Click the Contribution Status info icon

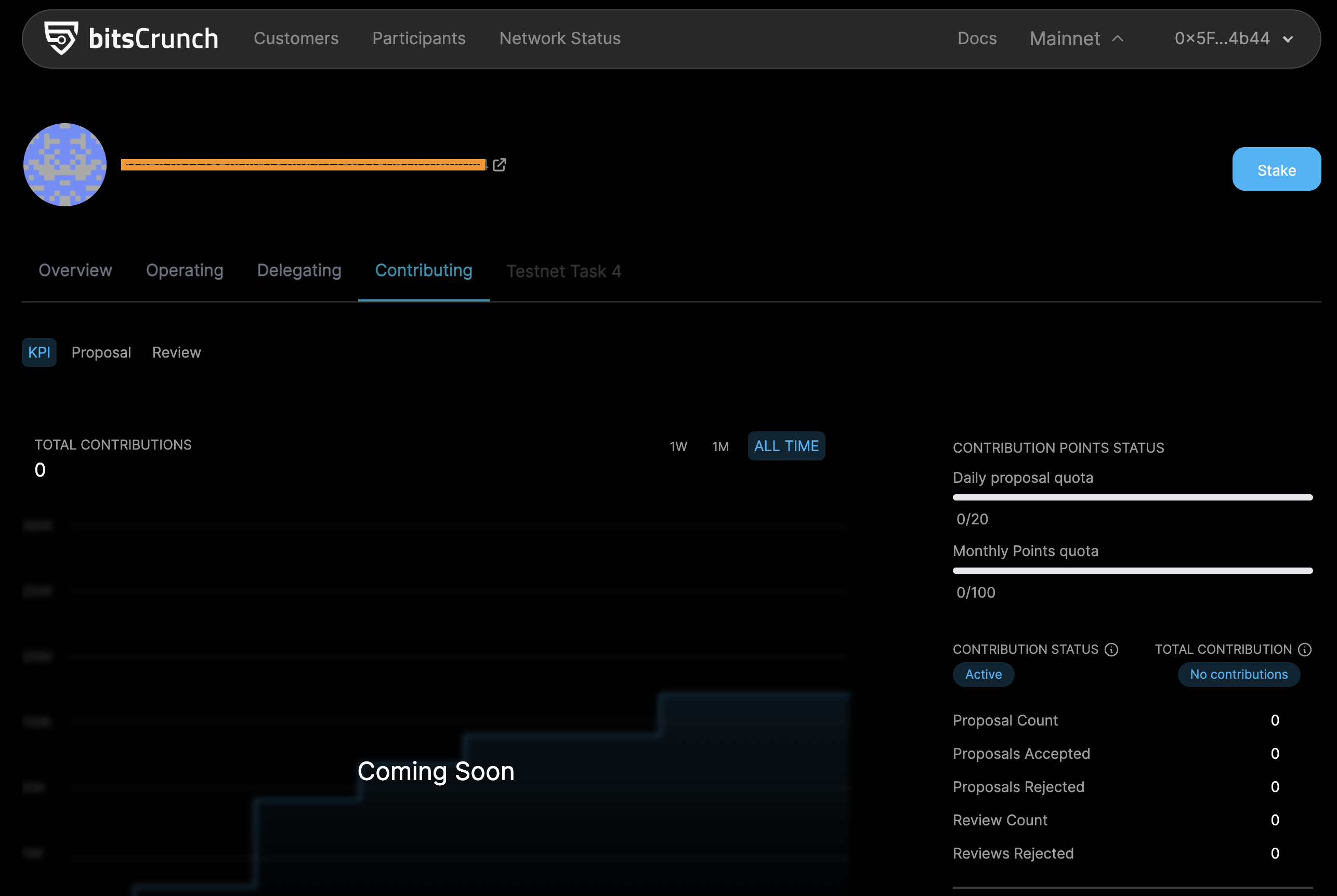pyautogui.click(x=1111, y=650)
